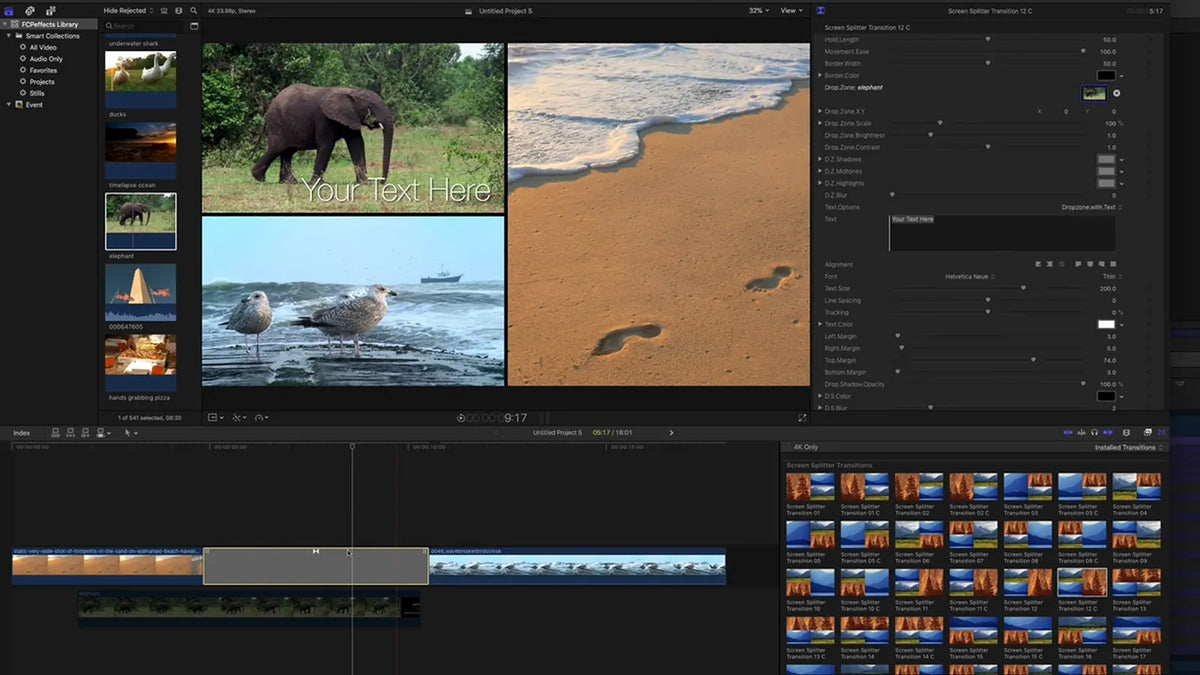Viewport: 1200px width, 675px height.
Task: Select the elephant connected clip in timeline
Action: click(249, 607)
